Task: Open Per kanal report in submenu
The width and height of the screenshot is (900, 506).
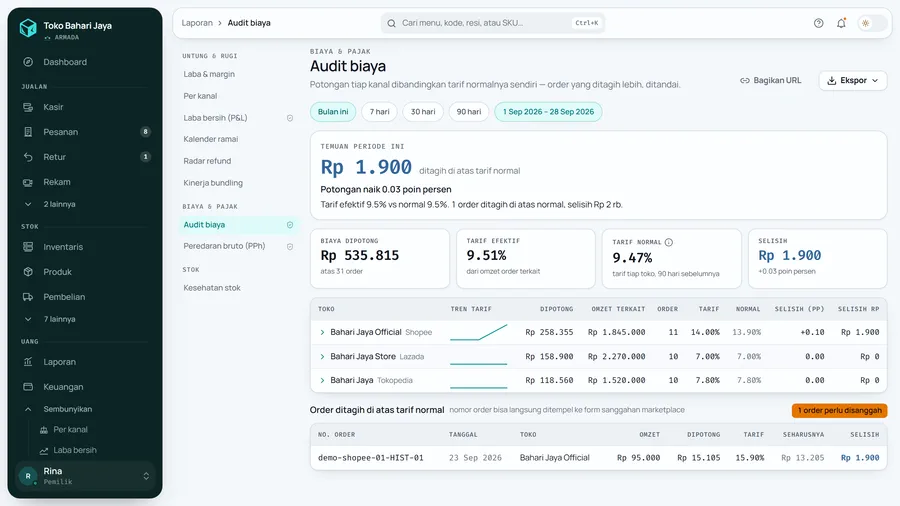Action: [200, 96]
